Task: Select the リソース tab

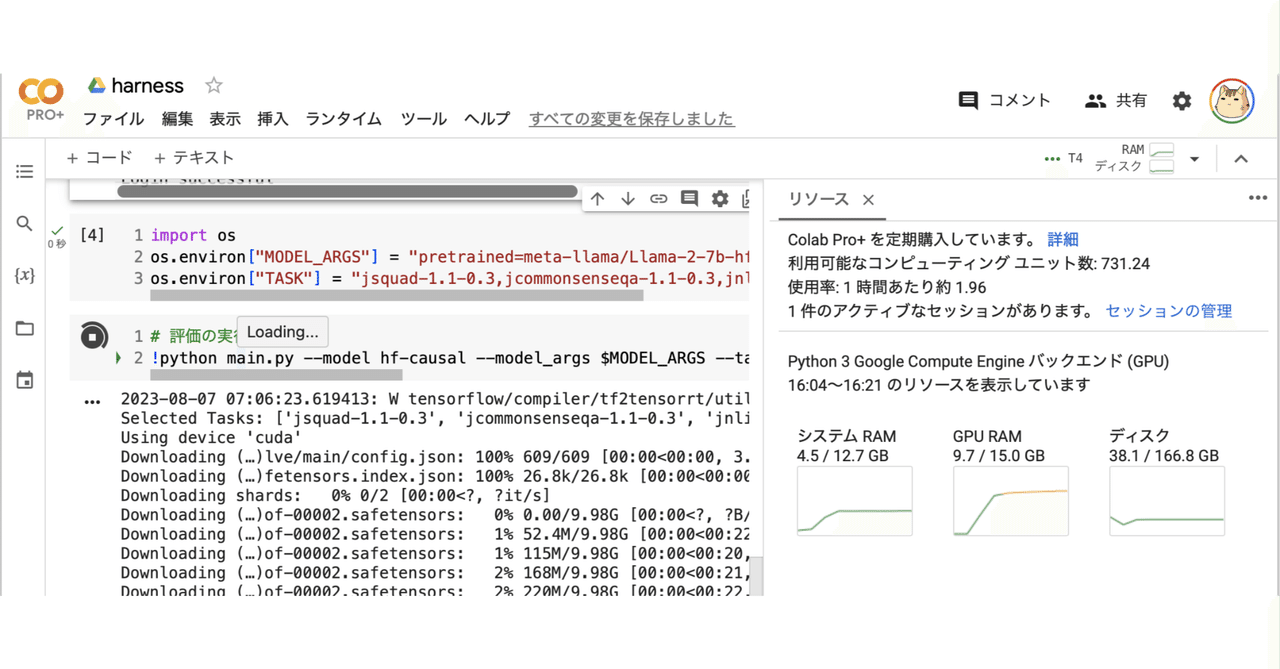Action: click(x=821, y=200)
